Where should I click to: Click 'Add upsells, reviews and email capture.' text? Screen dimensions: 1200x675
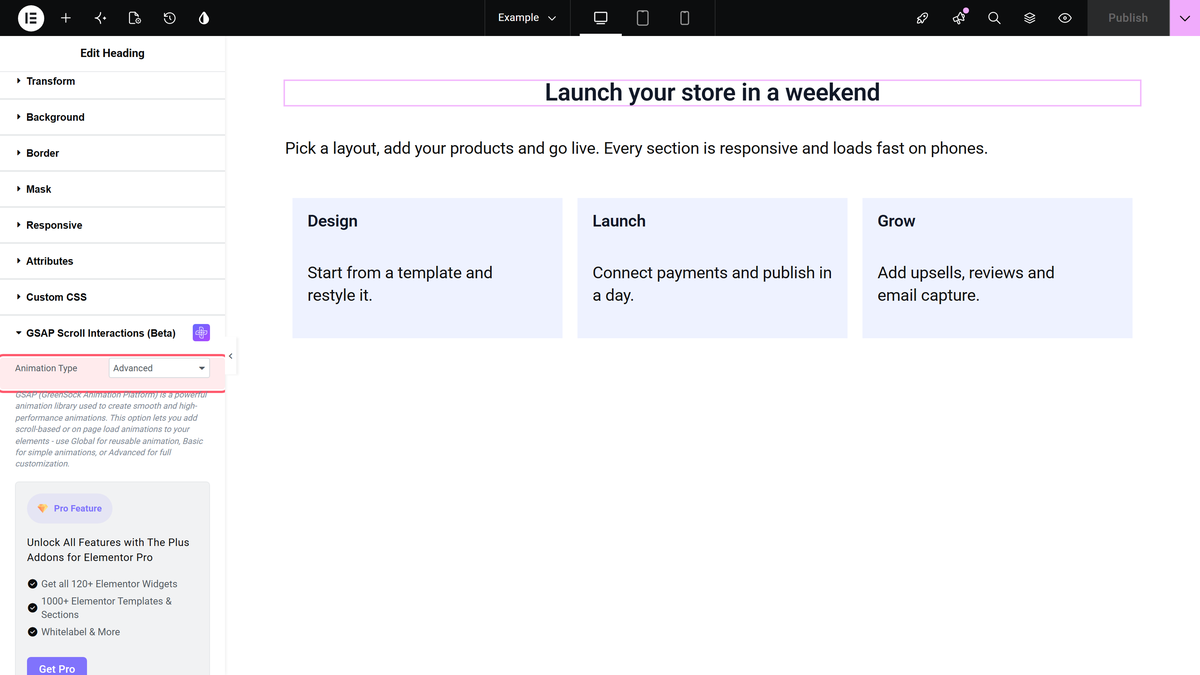point(966,284)
